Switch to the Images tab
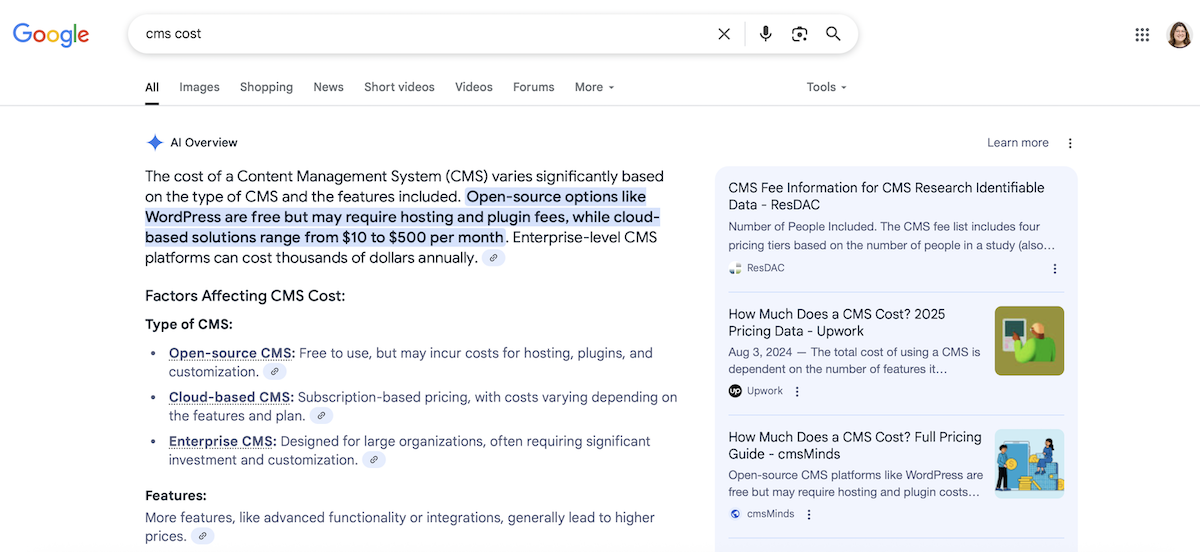Screen dimensions: 1200x552 pos(199,87)
